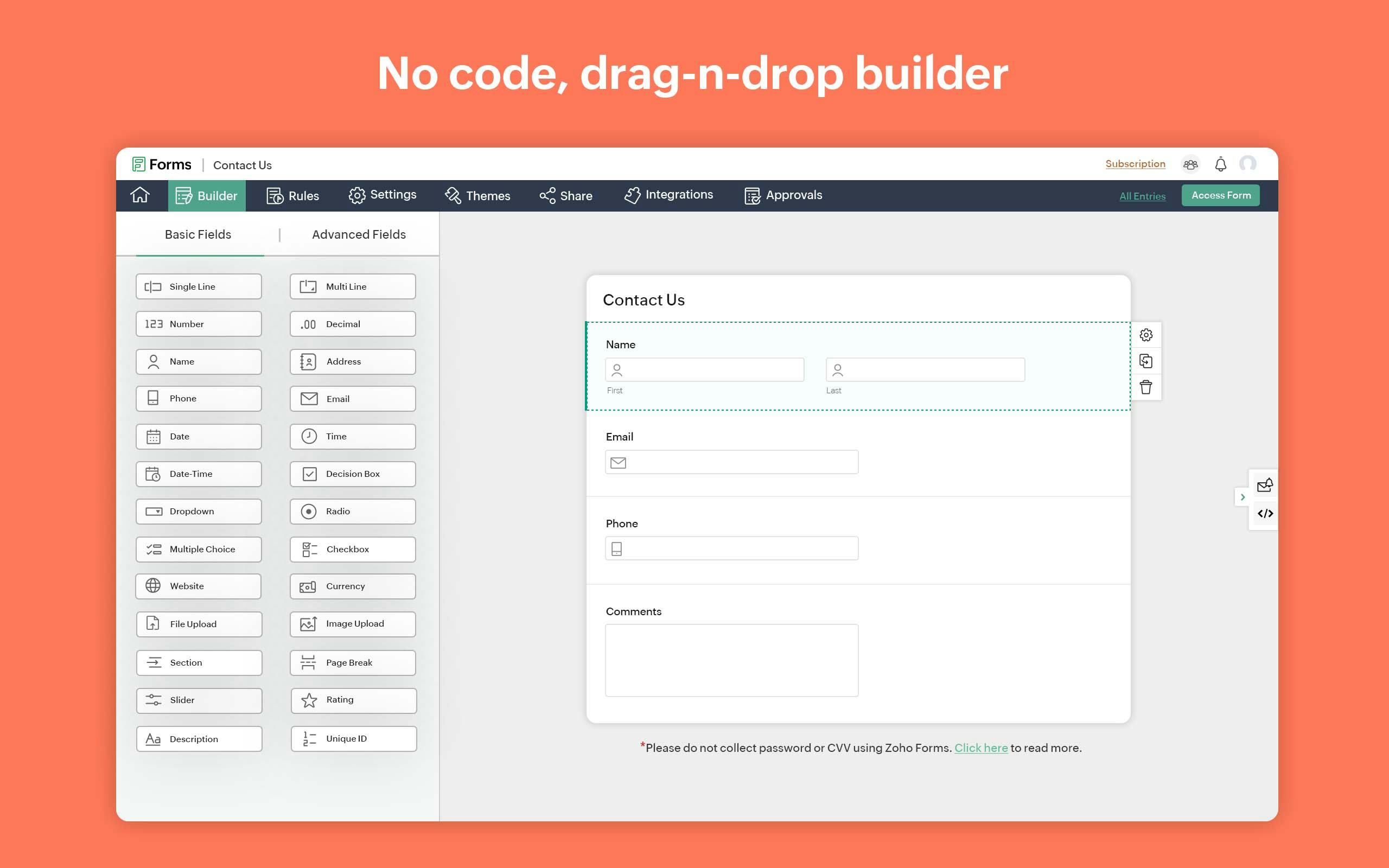Switch to the Advanced Fields tab
Image resolution: width=1389 pixels, height=868 pixels.
point(358,234)
